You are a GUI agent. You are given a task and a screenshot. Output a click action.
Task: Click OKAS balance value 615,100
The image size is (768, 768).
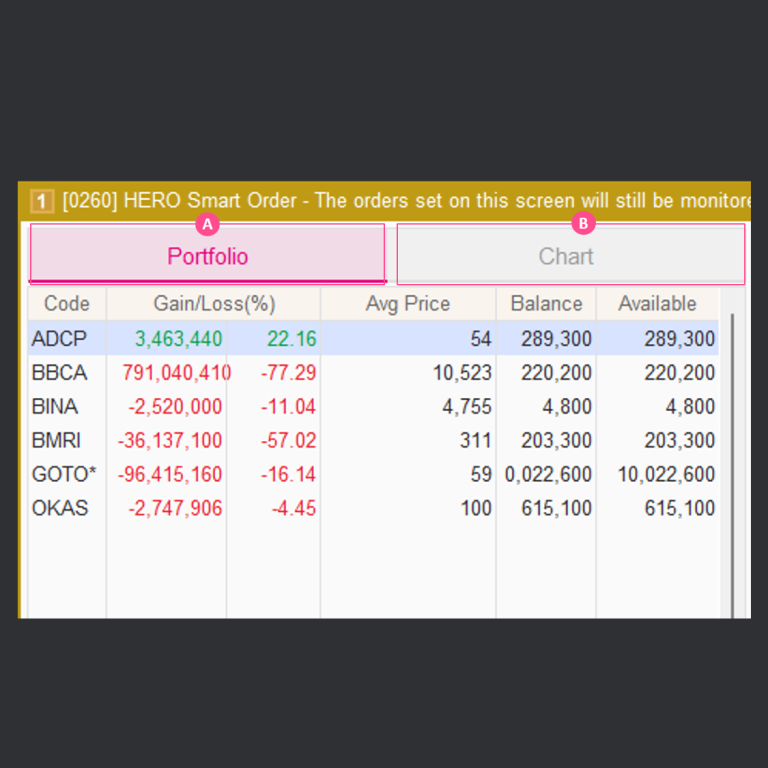(x=556, y=508)
